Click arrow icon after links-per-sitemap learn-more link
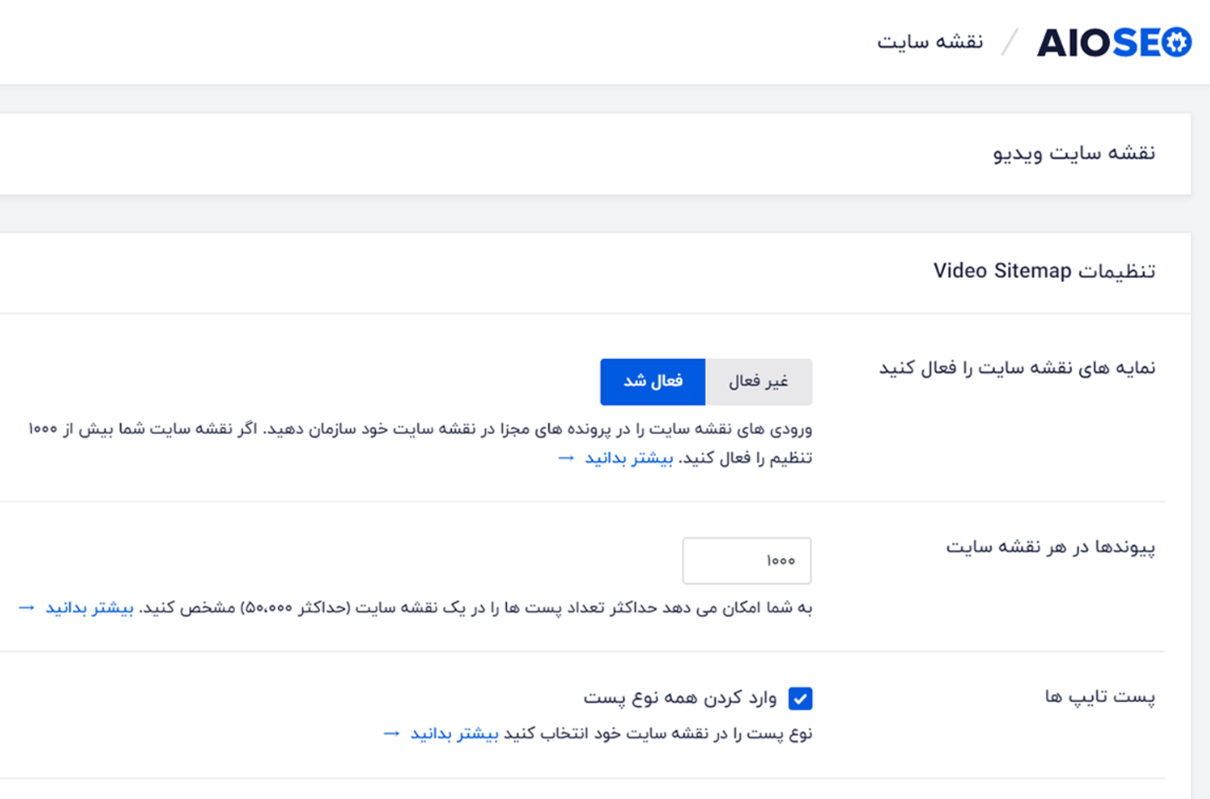 (27, 607)
